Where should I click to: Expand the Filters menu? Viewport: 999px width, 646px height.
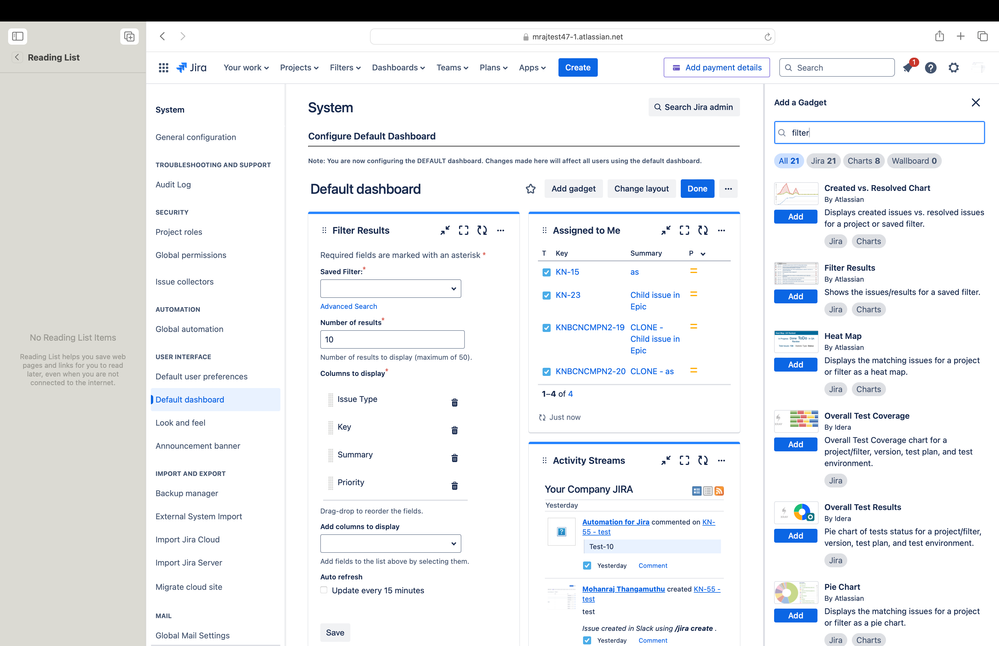pos(345,68)
